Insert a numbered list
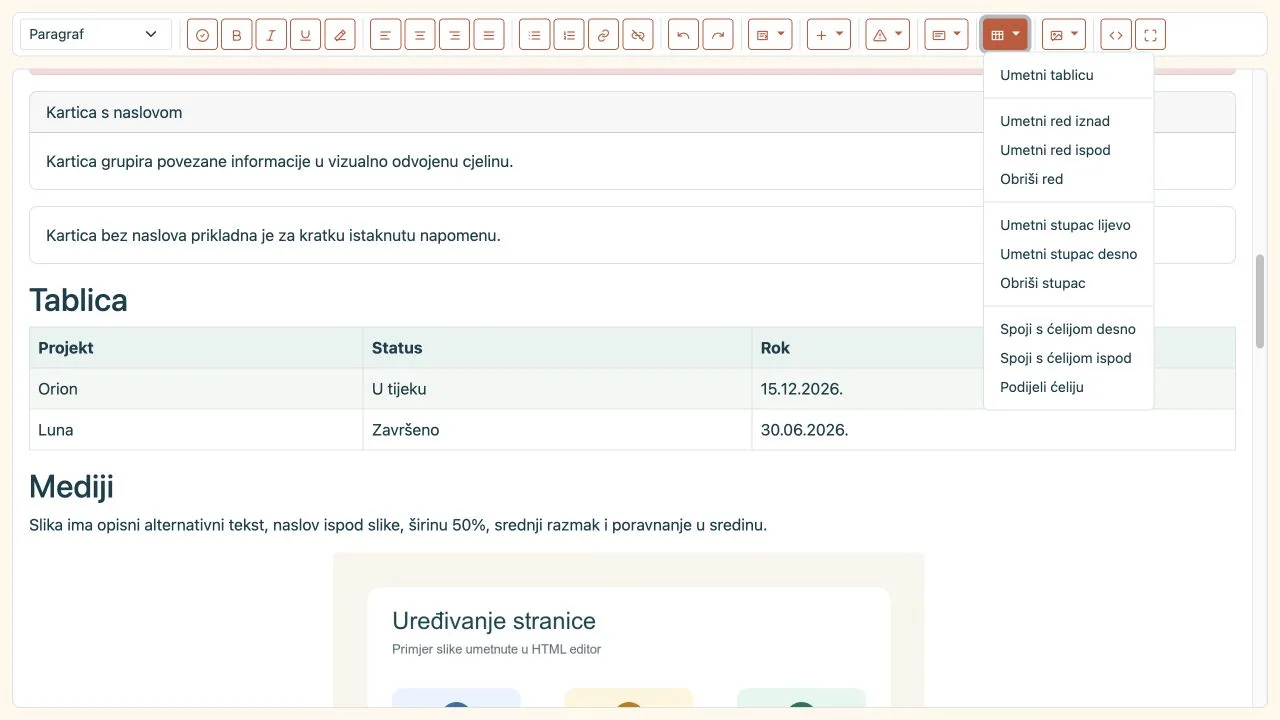Viewport: 1280px width, 720px height. [569, 35]
